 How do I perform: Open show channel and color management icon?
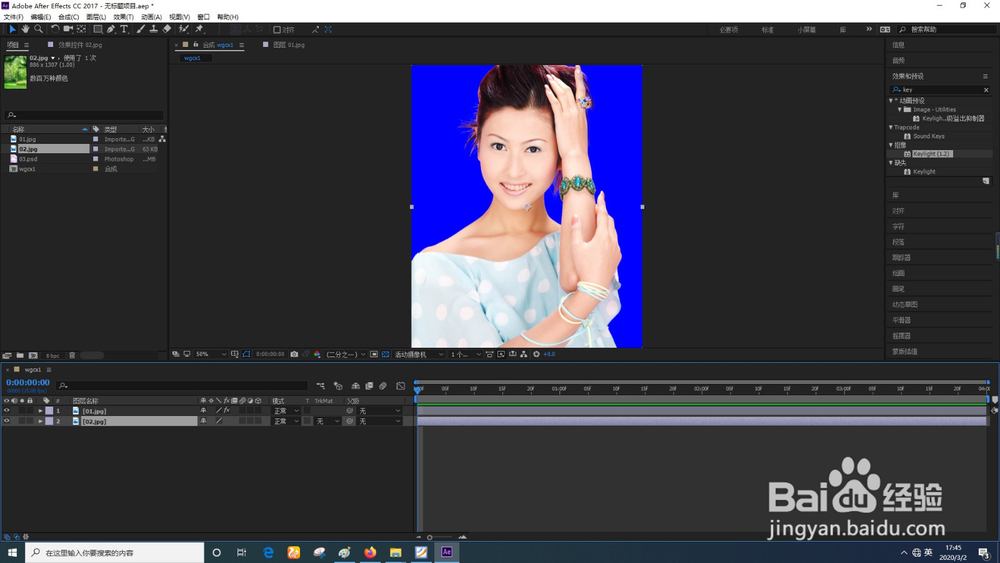tap(317, 354)
